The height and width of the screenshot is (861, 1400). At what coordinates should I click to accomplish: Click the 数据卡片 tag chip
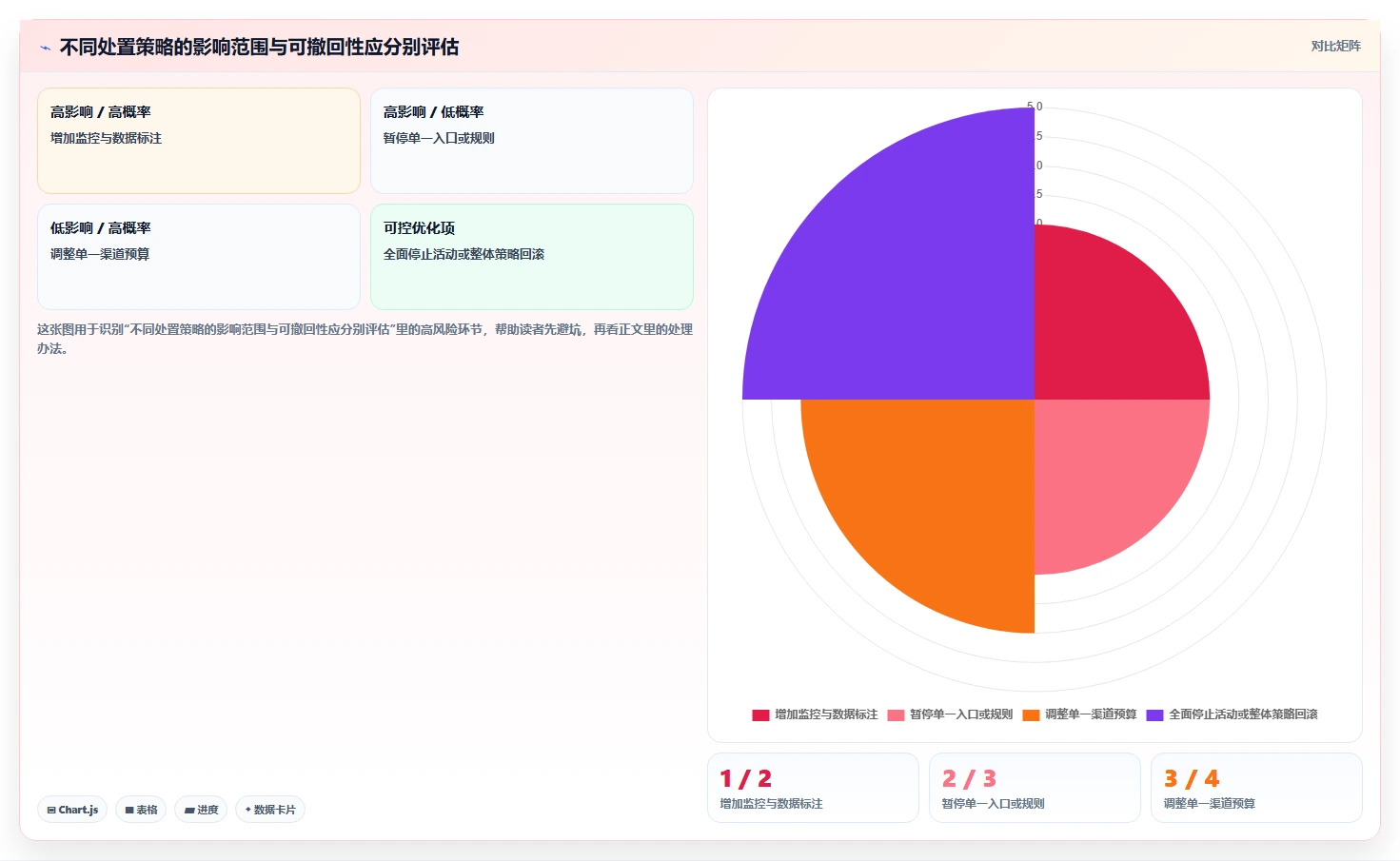[270, 810]
